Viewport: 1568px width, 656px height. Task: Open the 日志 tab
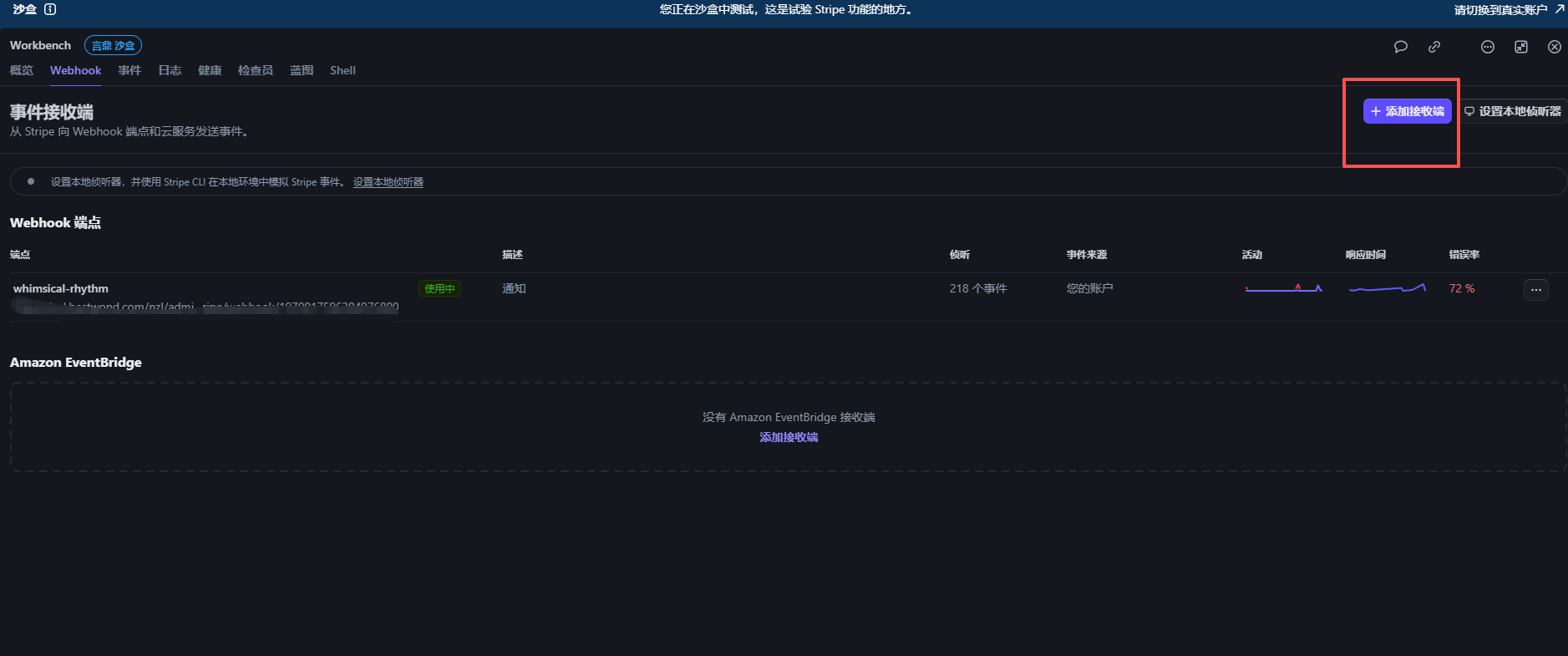pos(170,70)
